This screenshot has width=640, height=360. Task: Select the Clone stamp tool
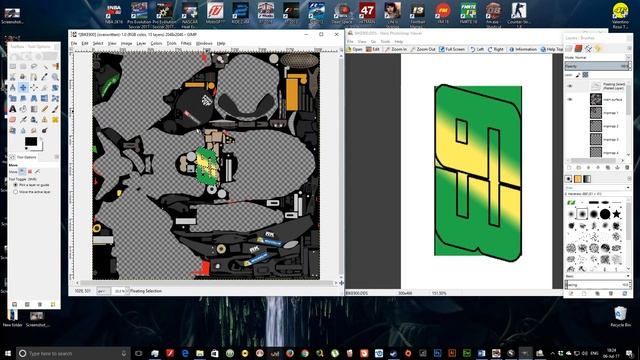[44, 119]
